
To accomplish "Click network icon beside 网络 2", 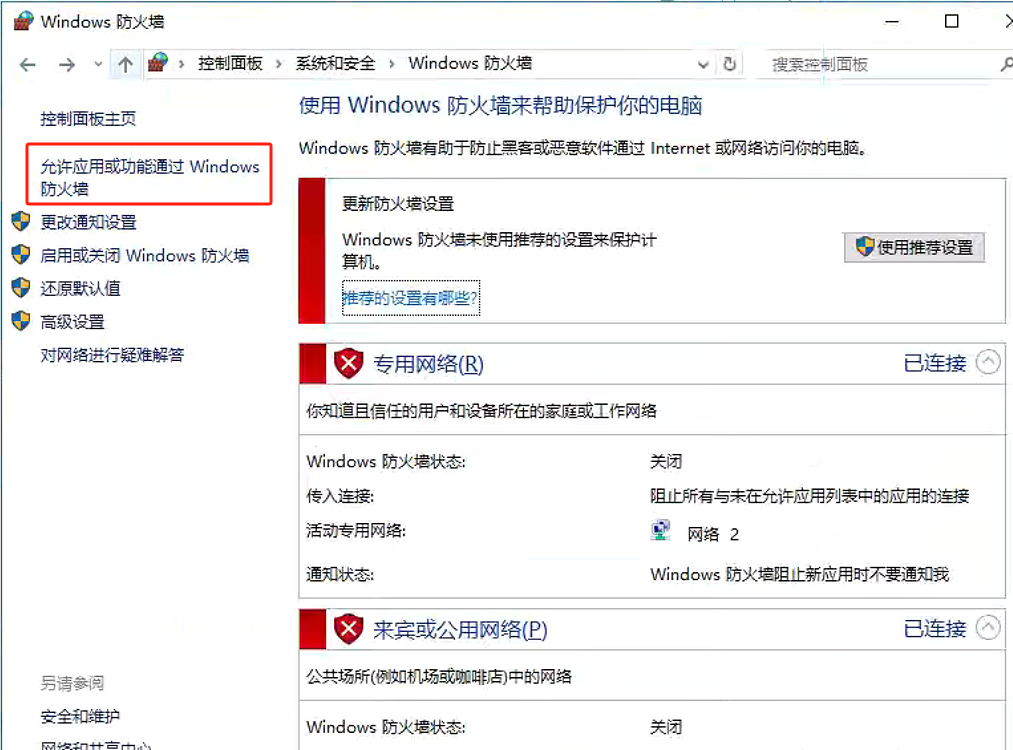I will tap(660, 531).
